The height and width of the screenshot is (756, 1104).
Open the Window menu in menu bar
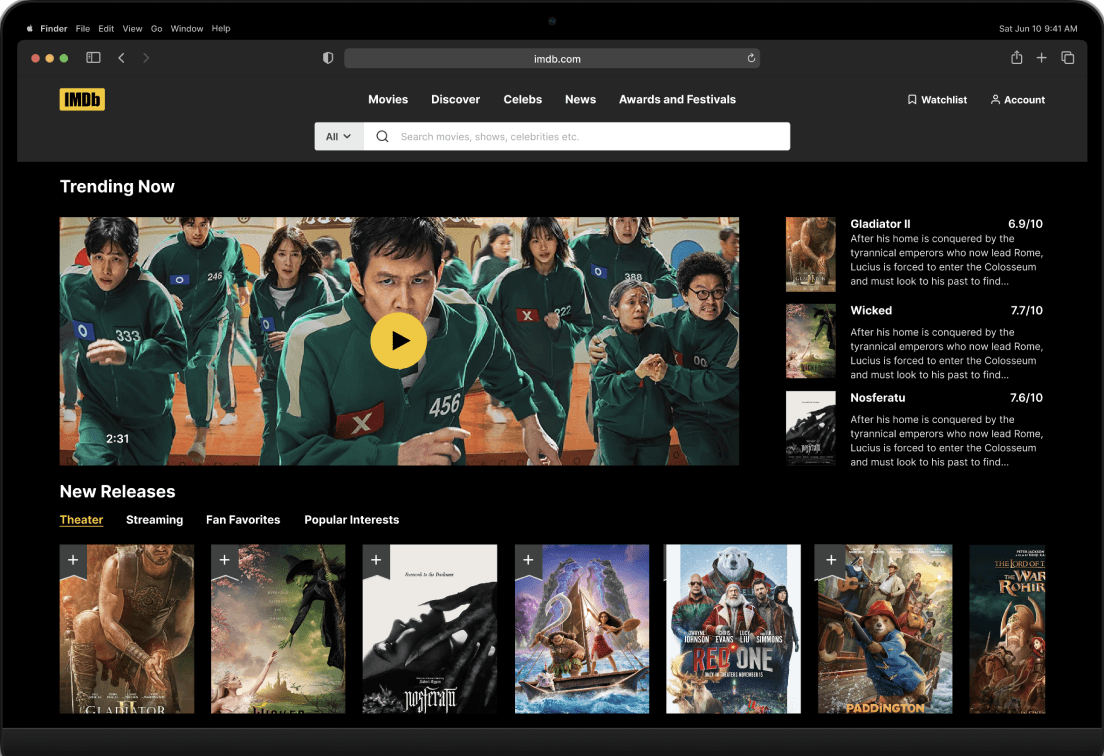187,28
